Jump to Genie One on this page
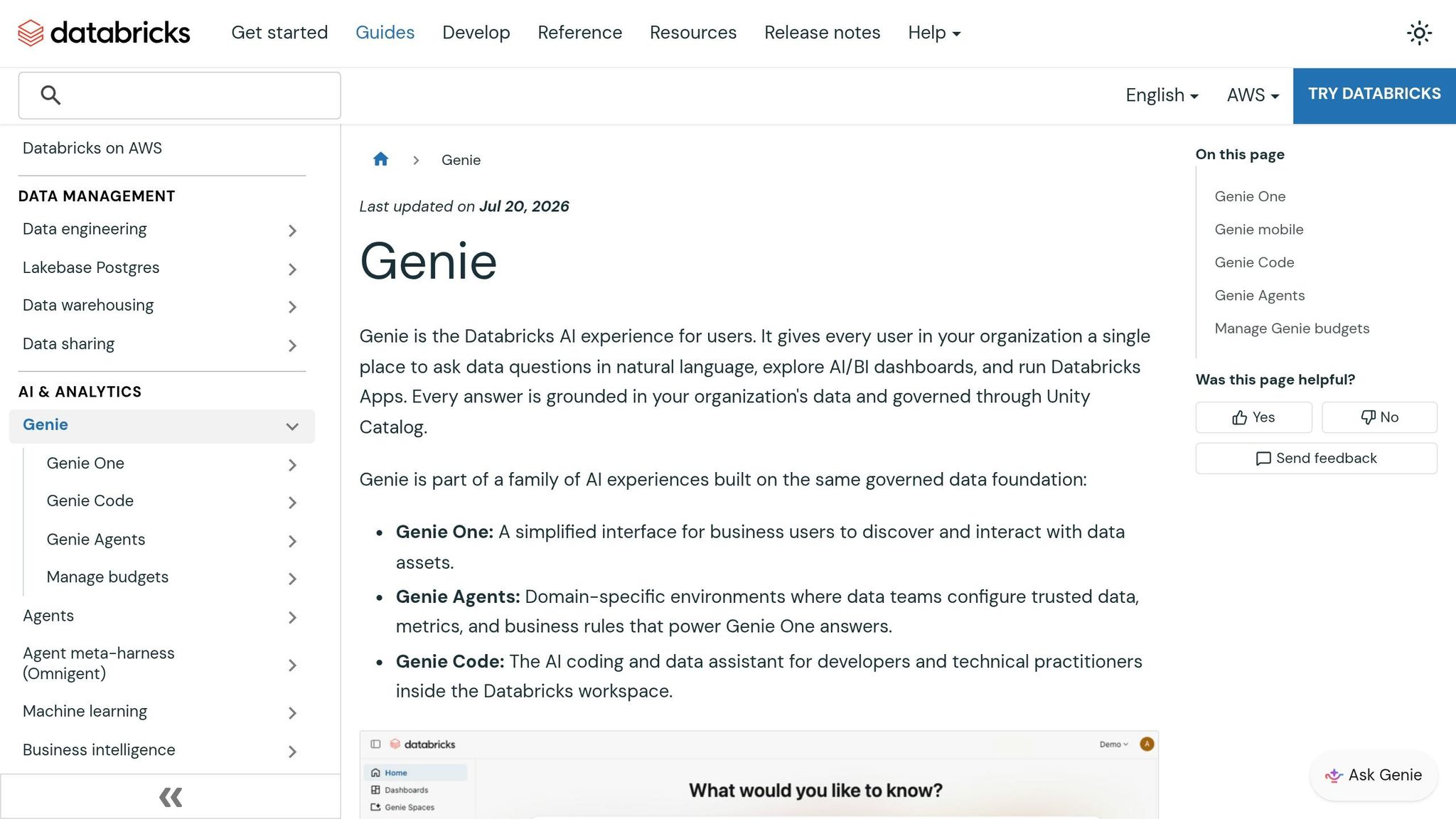Image resolution: width=1456 pixels, height=819 pixels. pos(1250,196)
